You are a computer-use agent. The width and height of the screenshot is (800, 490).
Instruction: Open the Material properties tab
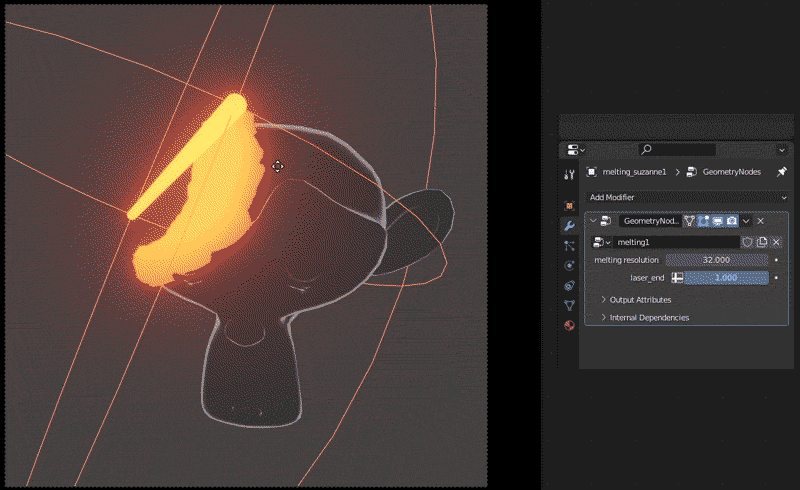point(569,325)
